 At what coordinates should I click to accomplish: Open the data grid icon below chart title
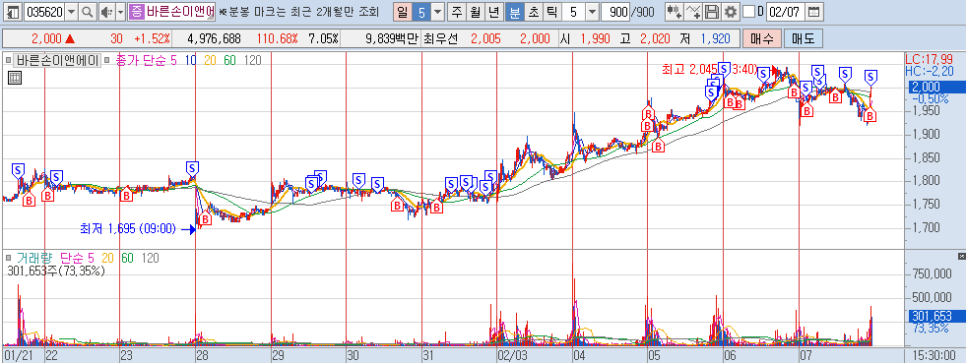(x=15, y=78)
